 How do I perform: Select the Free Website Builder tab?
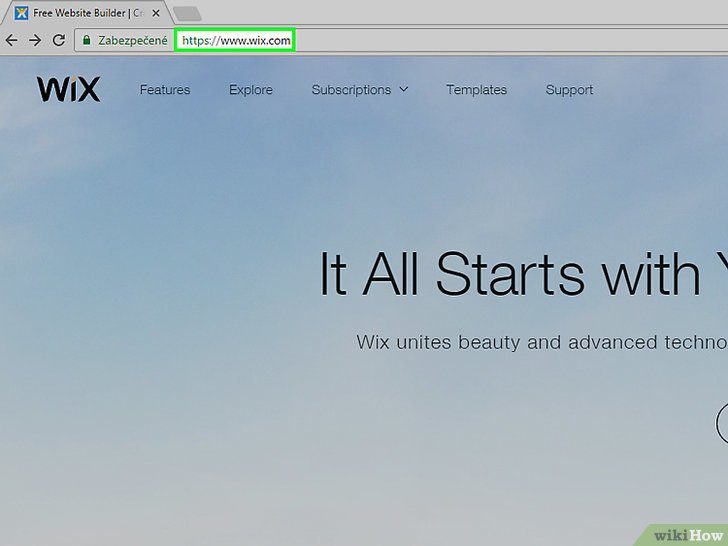pos(86,13)
